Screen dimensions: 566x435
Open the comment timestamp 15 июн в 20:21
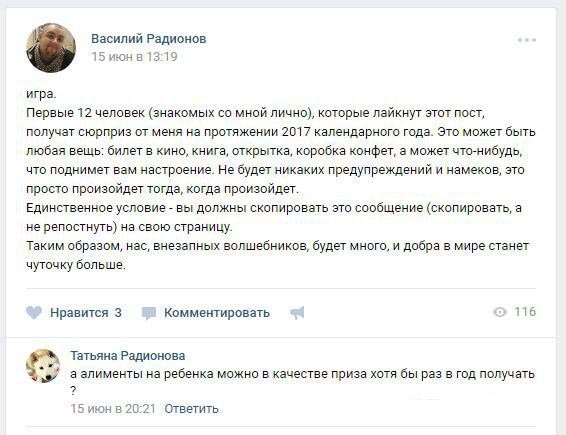pyautogui.click(x=113, y=409)
